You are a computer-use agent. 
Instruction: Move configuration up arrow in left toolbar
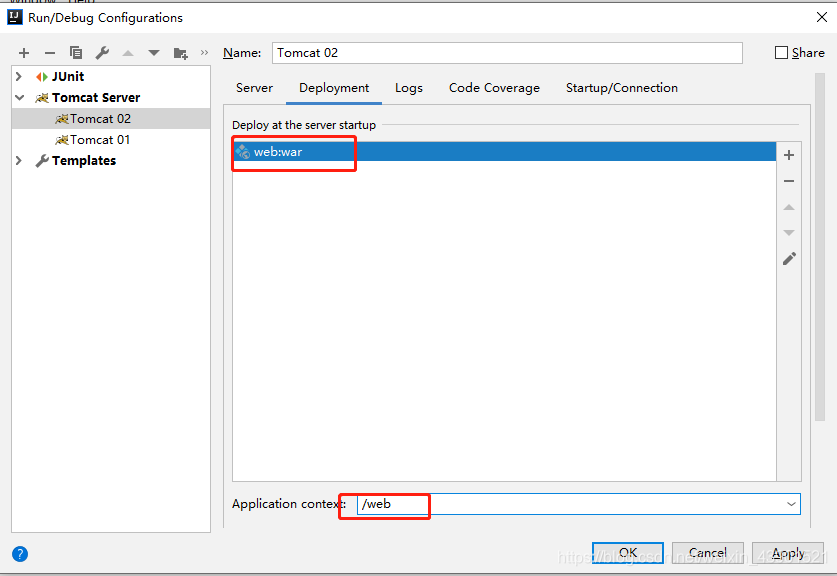coord(128,53)
